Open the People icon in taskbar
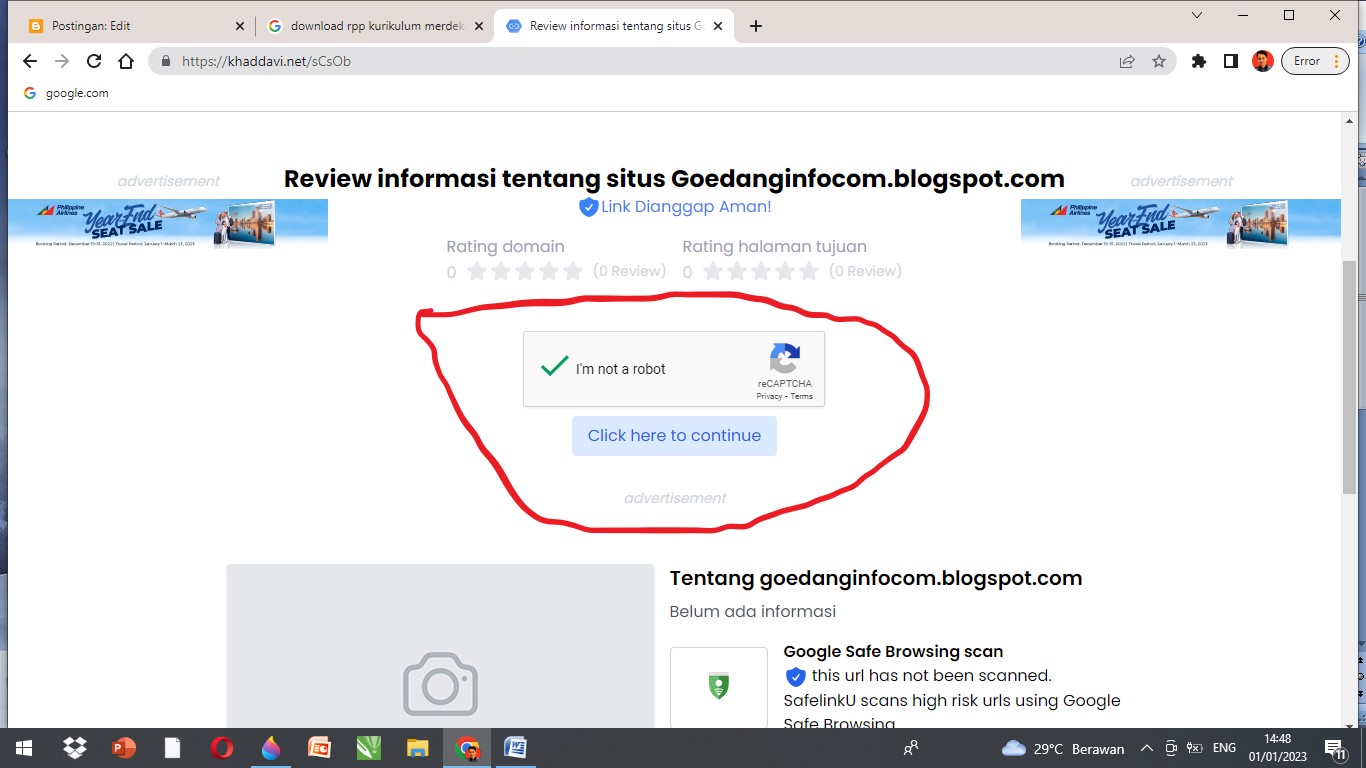Screen dimensions: 1366x768 [x=911, y=748]
